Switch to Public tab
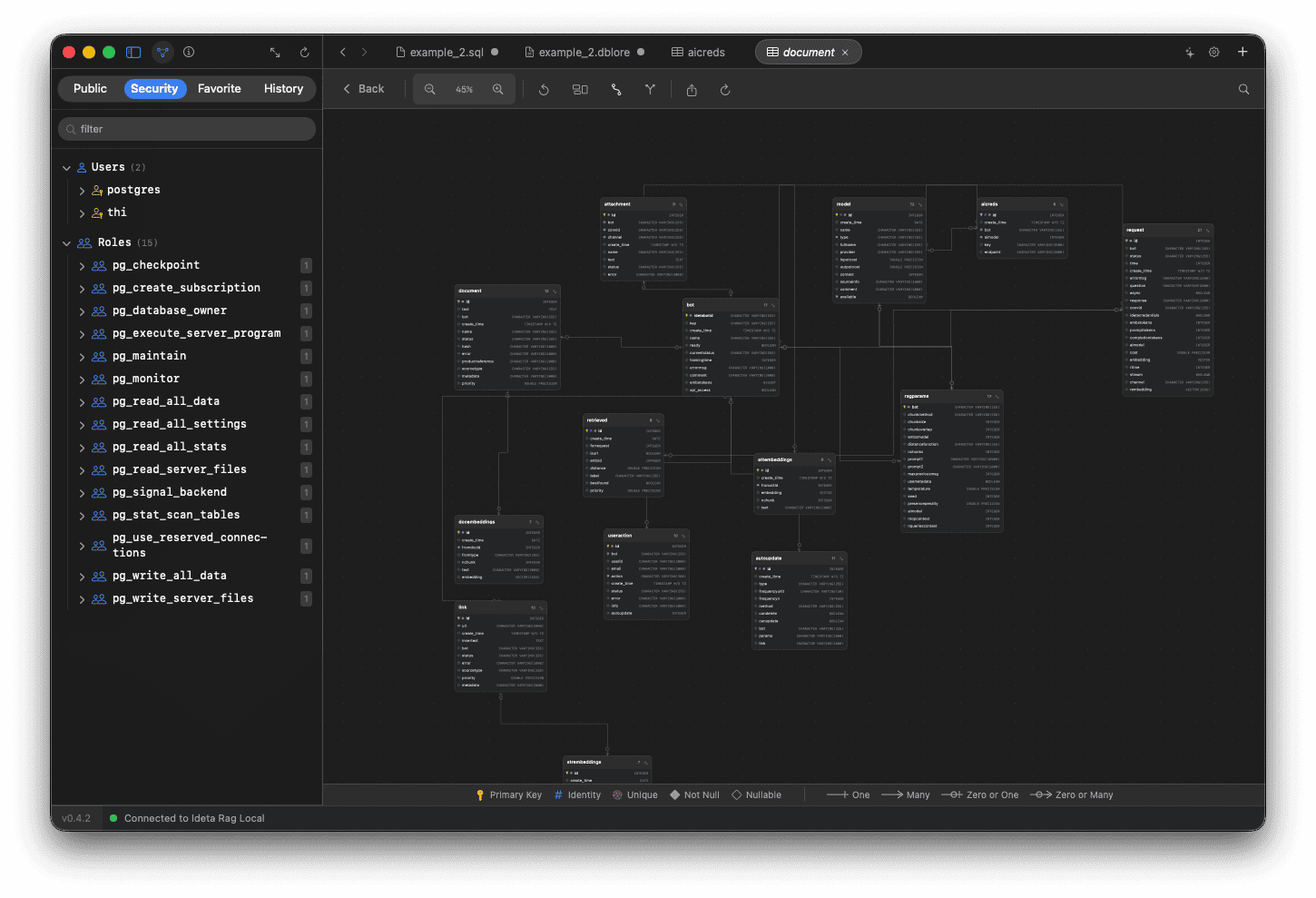 (x=90, y=88)
